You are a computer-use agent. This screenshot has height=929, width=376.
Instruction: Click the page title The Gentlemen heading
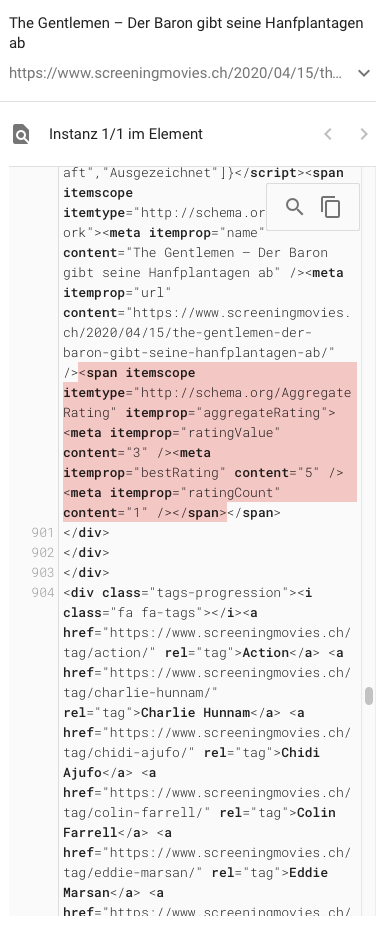pyautogui.click(x=186, y=33)
